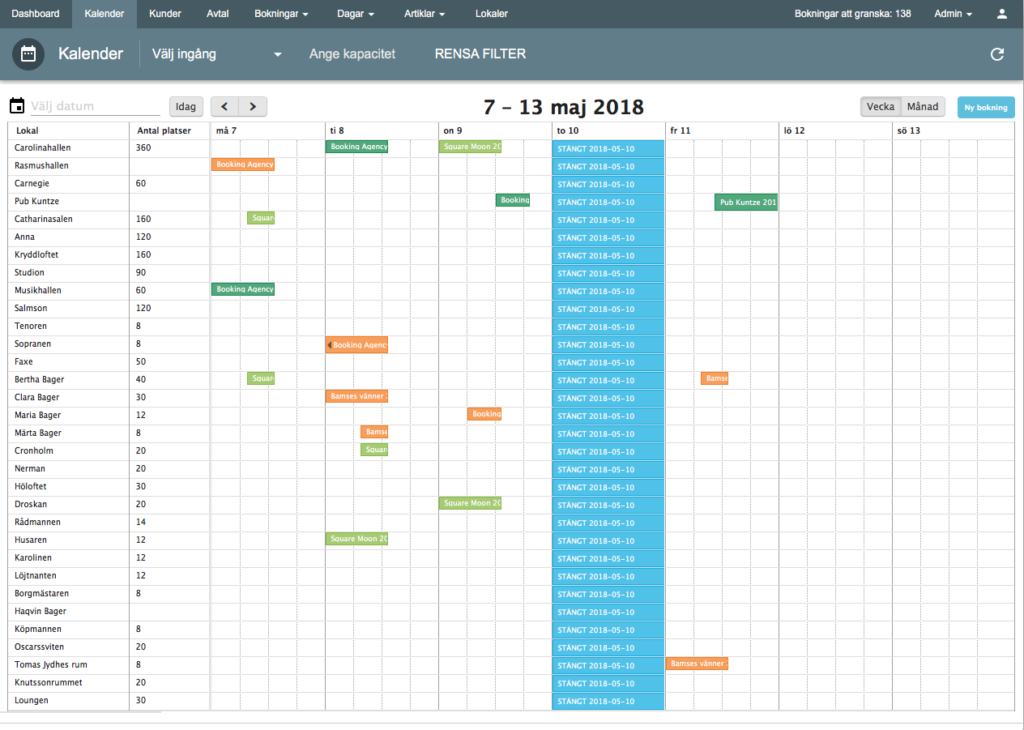Click the user profile icon
Screen dimensions: 1024x730
1001,14
